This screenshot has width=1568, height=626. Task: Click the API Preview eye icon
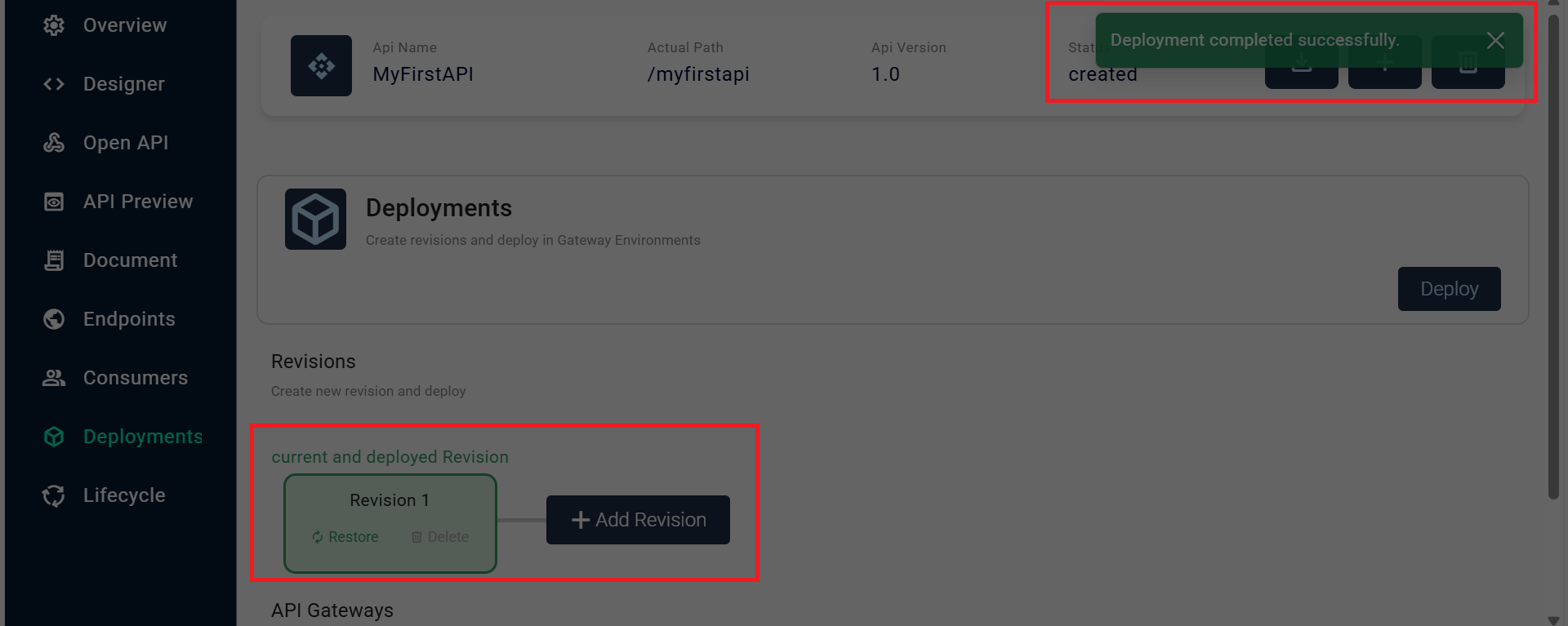click(x=54, y=202)
